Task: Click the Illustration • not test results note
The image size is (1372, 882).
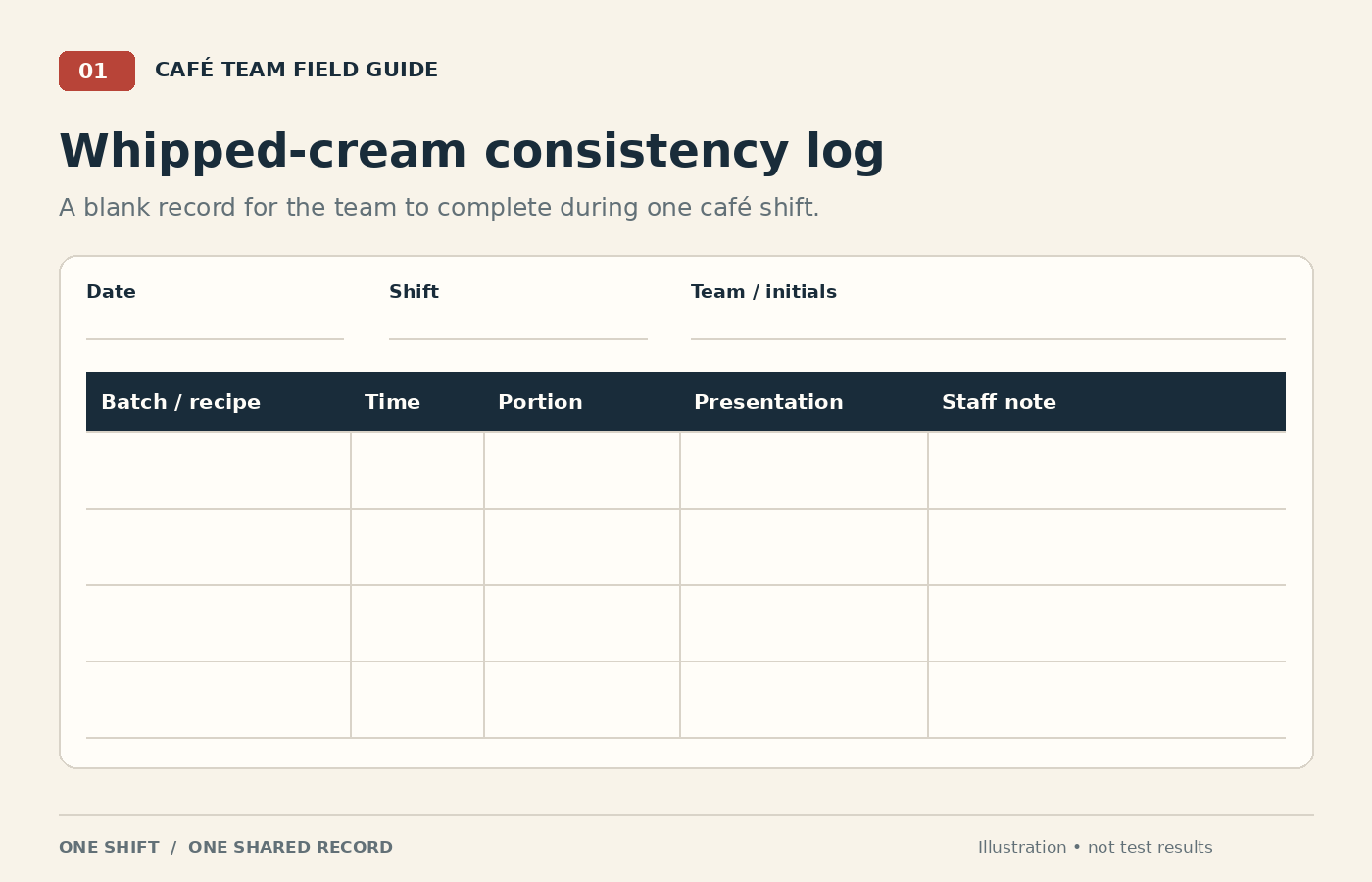Action: click(1095, 848)
